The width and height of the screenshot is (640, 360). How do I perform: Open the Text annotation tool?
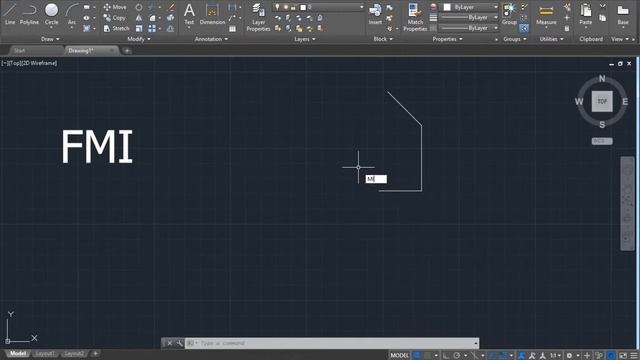click(189, 14)
